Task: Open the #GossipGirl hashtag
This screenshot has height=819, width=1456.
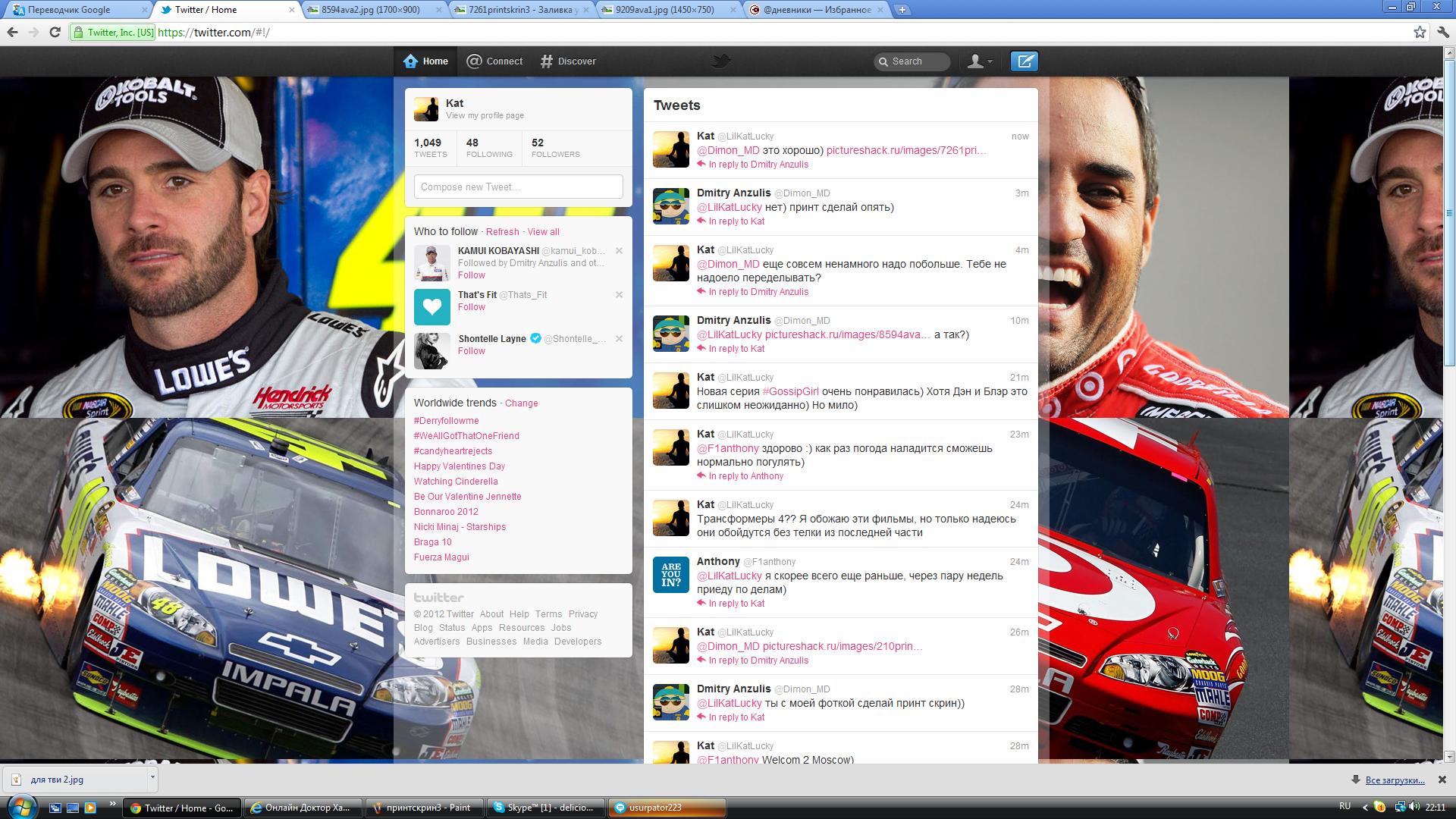Action: [790, 391]
